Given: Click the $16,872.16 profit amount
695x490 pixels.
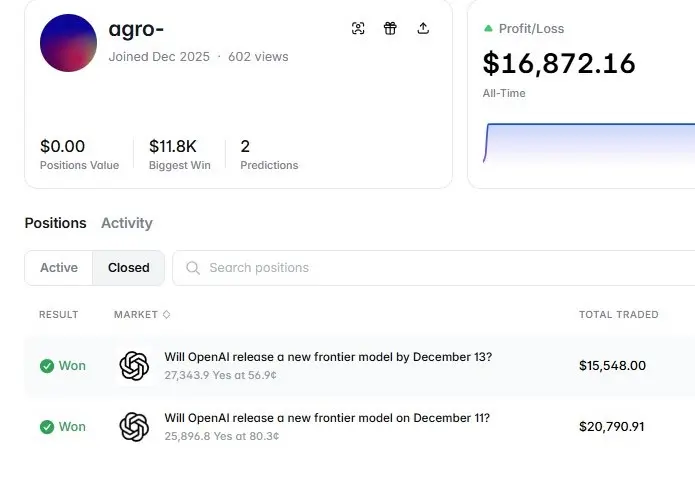Looking at the screenshot, I should [x=559, y=63].
